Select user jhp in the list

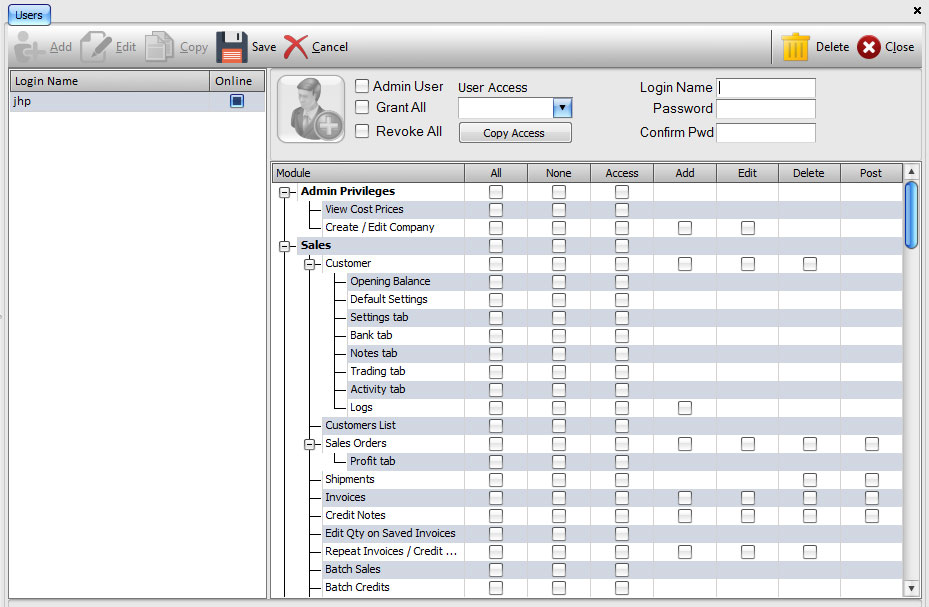(x=137, y=101)
